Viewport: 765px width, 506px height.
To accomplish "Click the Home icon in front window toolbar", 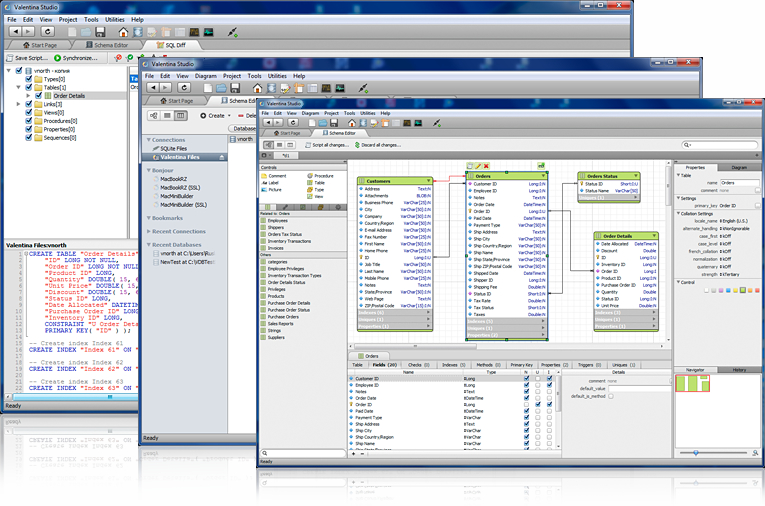I will [x=351, y=123].
